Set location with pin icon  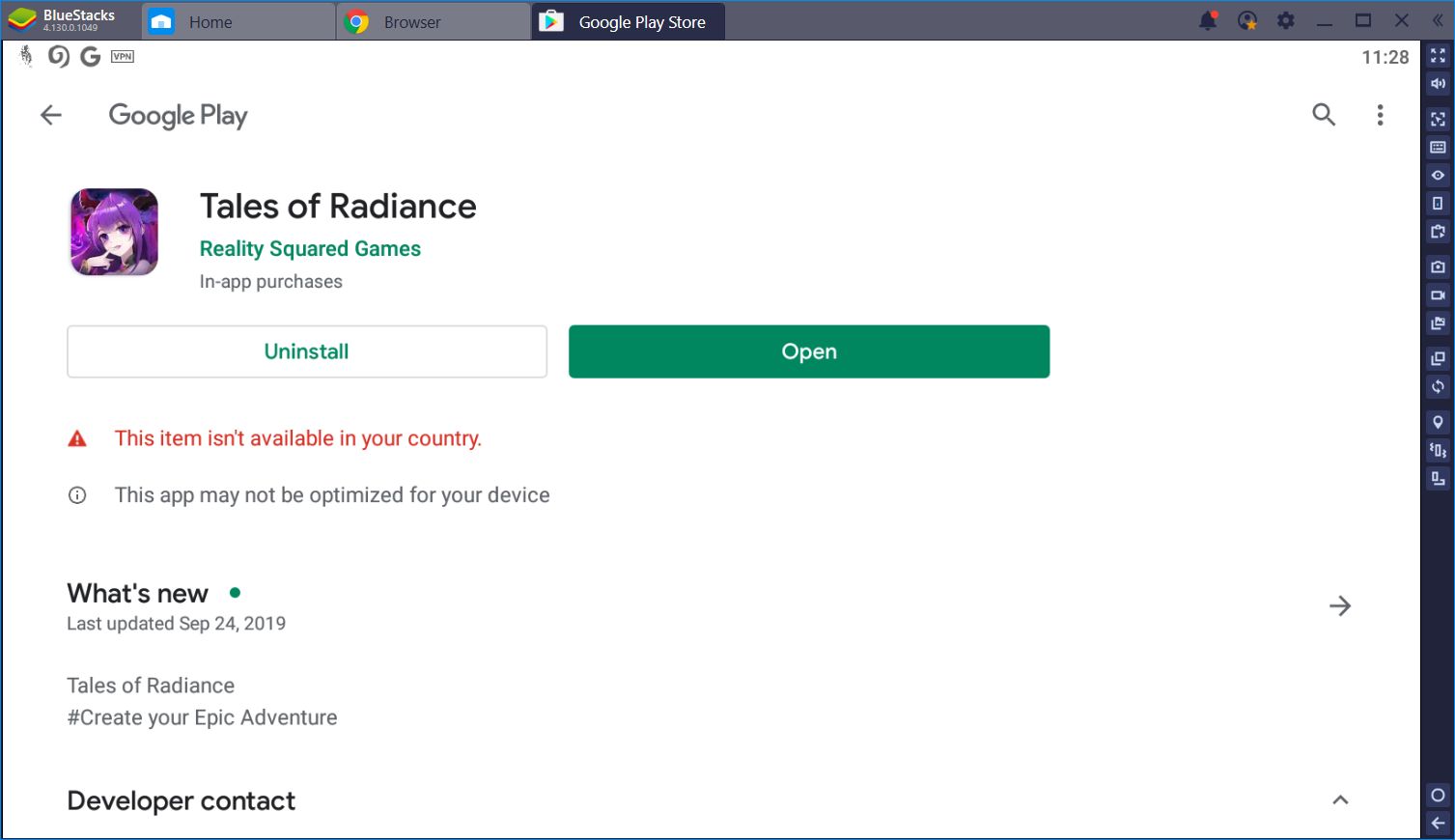[1438, 423]
